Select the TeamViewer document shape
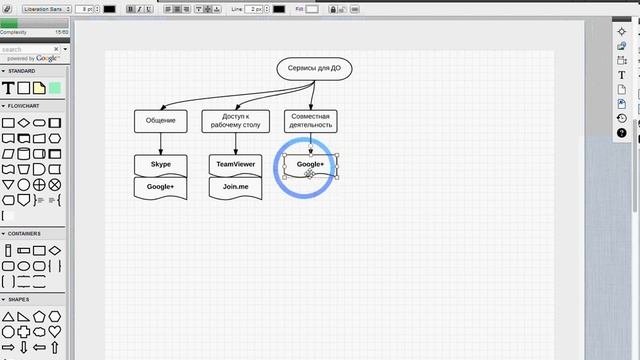The height and width of the screenshot is (360, 640). [x=236, y=165]
